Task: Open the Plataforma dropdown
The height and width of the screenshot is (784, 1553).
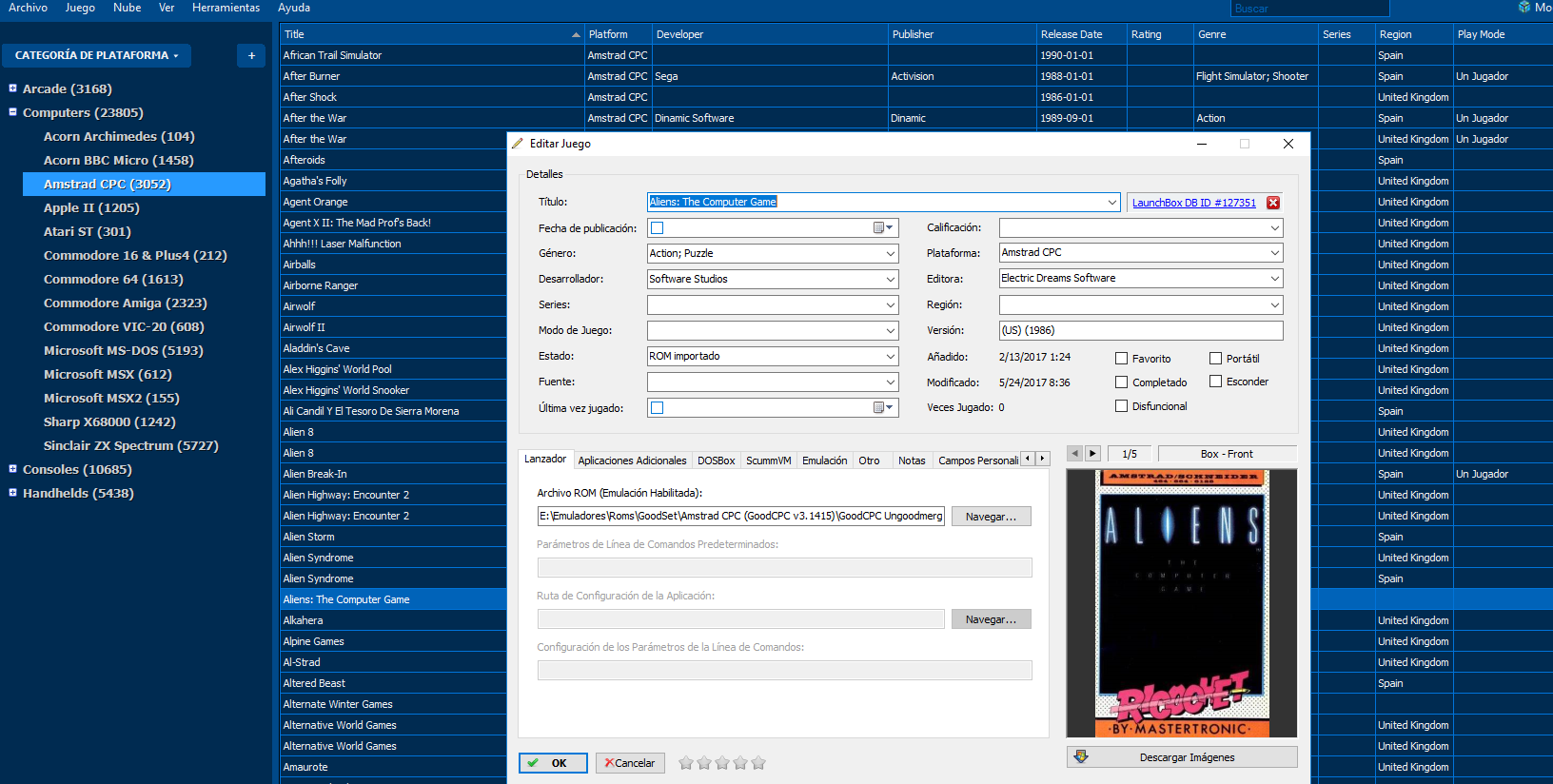Action: pos(1274,253)
